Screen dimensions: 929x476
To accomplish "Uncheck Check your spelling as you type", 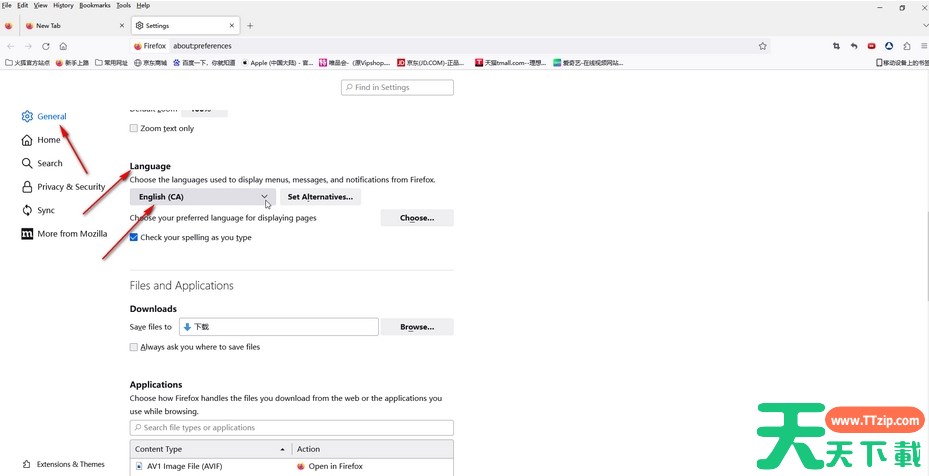I will click(x=134, y=238).
